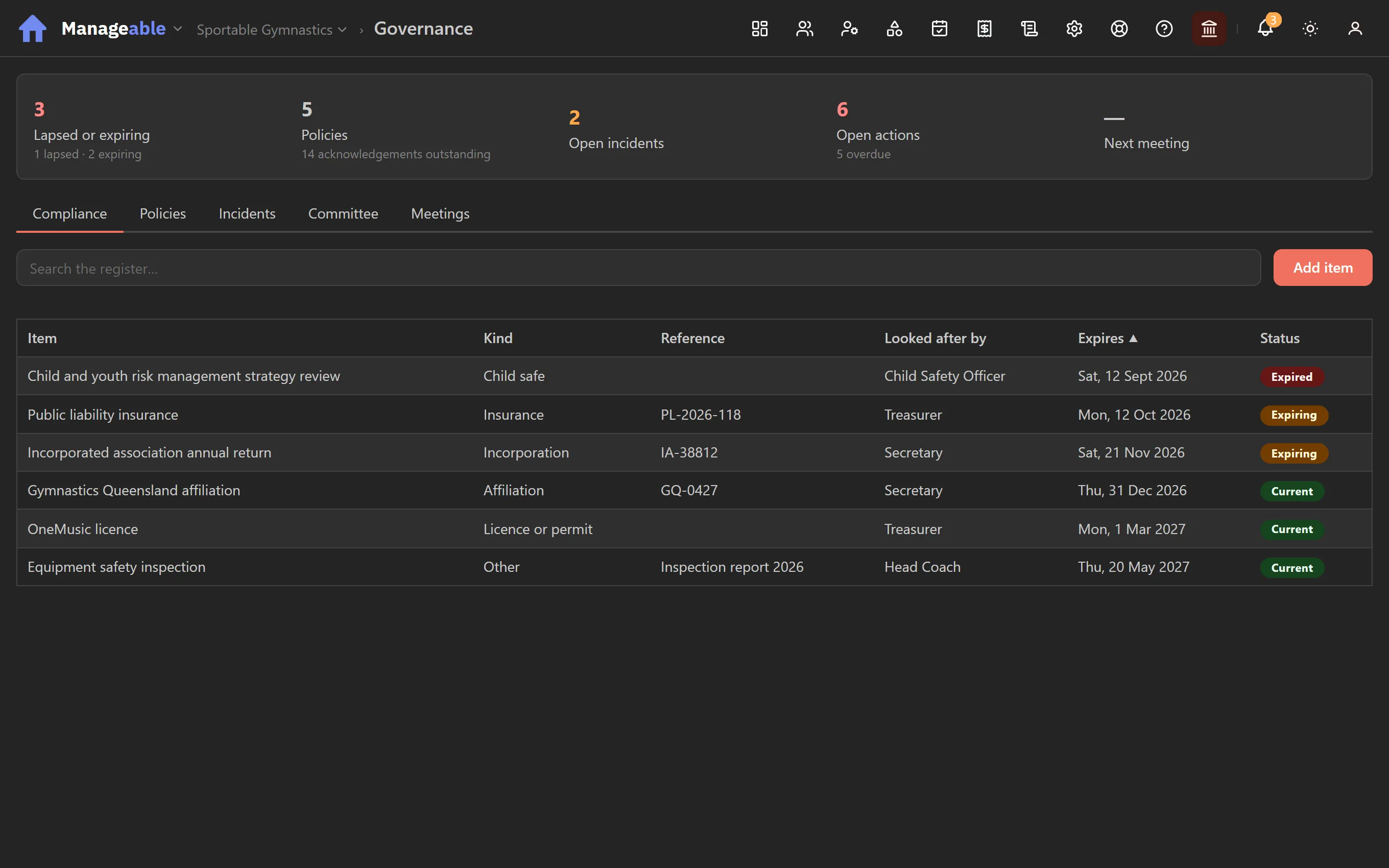This screenshot has height=868, width=1389.
Task: Open the notifications bell with badge 3
Action: pos(1265,29)
